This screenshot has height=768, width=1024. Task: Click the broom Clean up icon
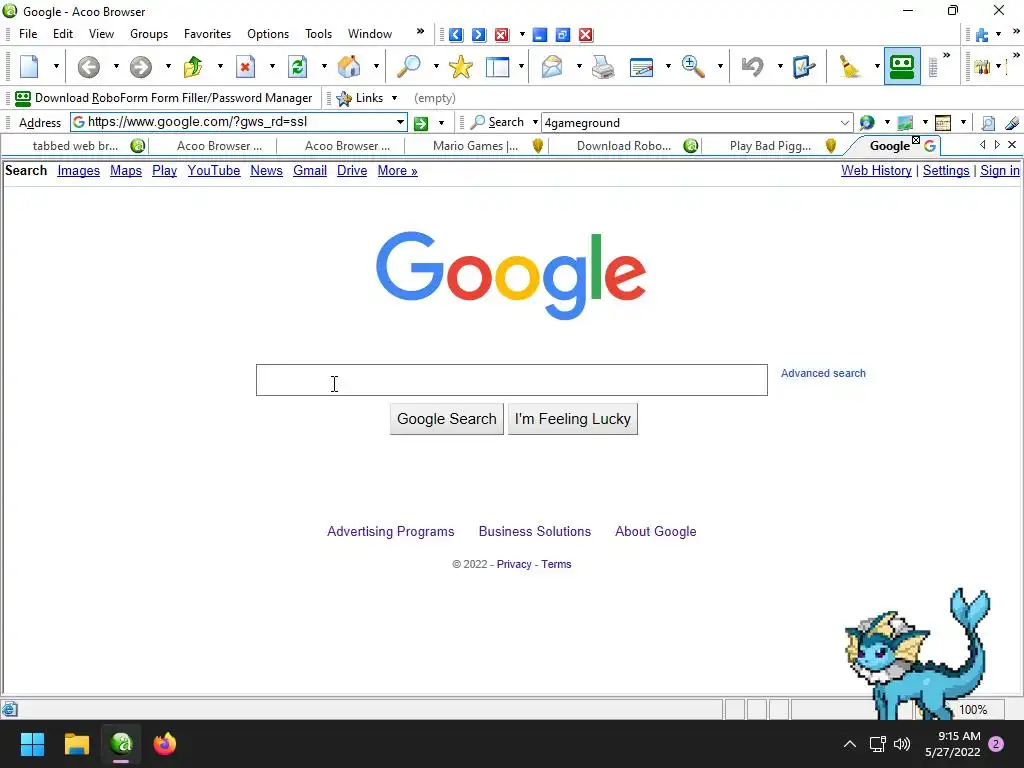850,67
